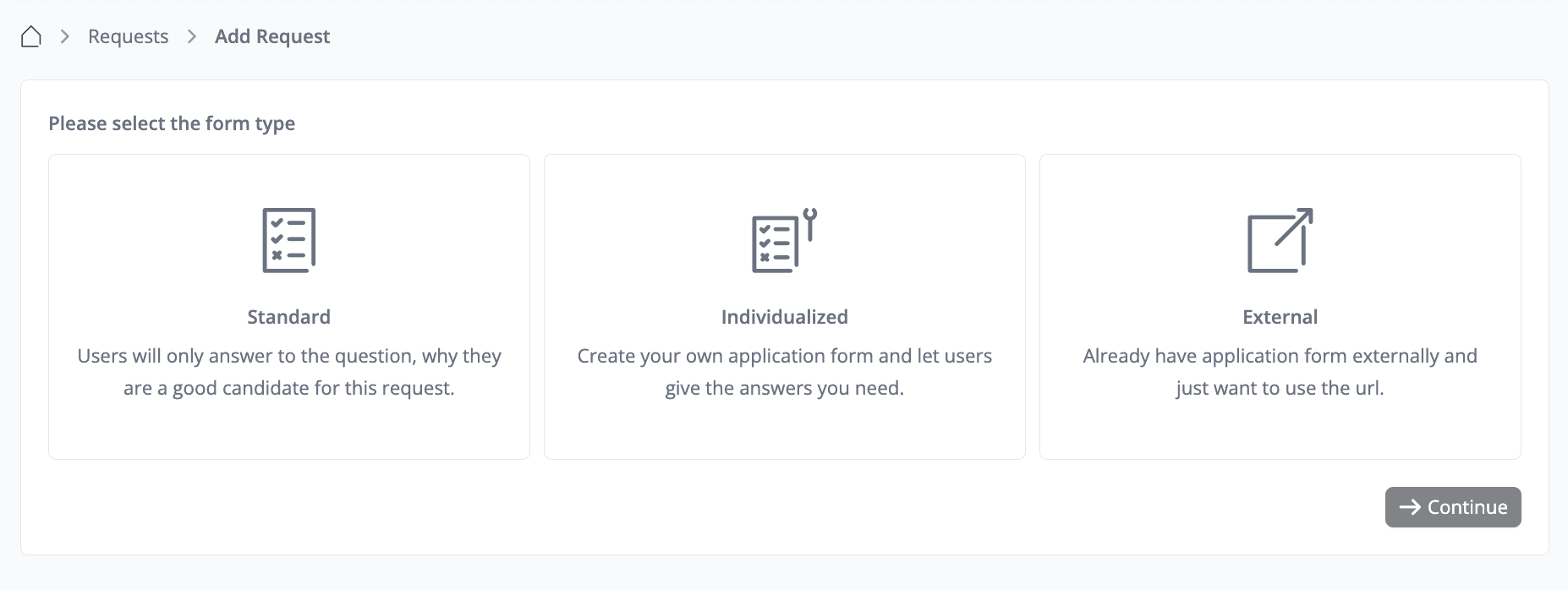Click the Standard checklist form icon

[x=288, y=240]
